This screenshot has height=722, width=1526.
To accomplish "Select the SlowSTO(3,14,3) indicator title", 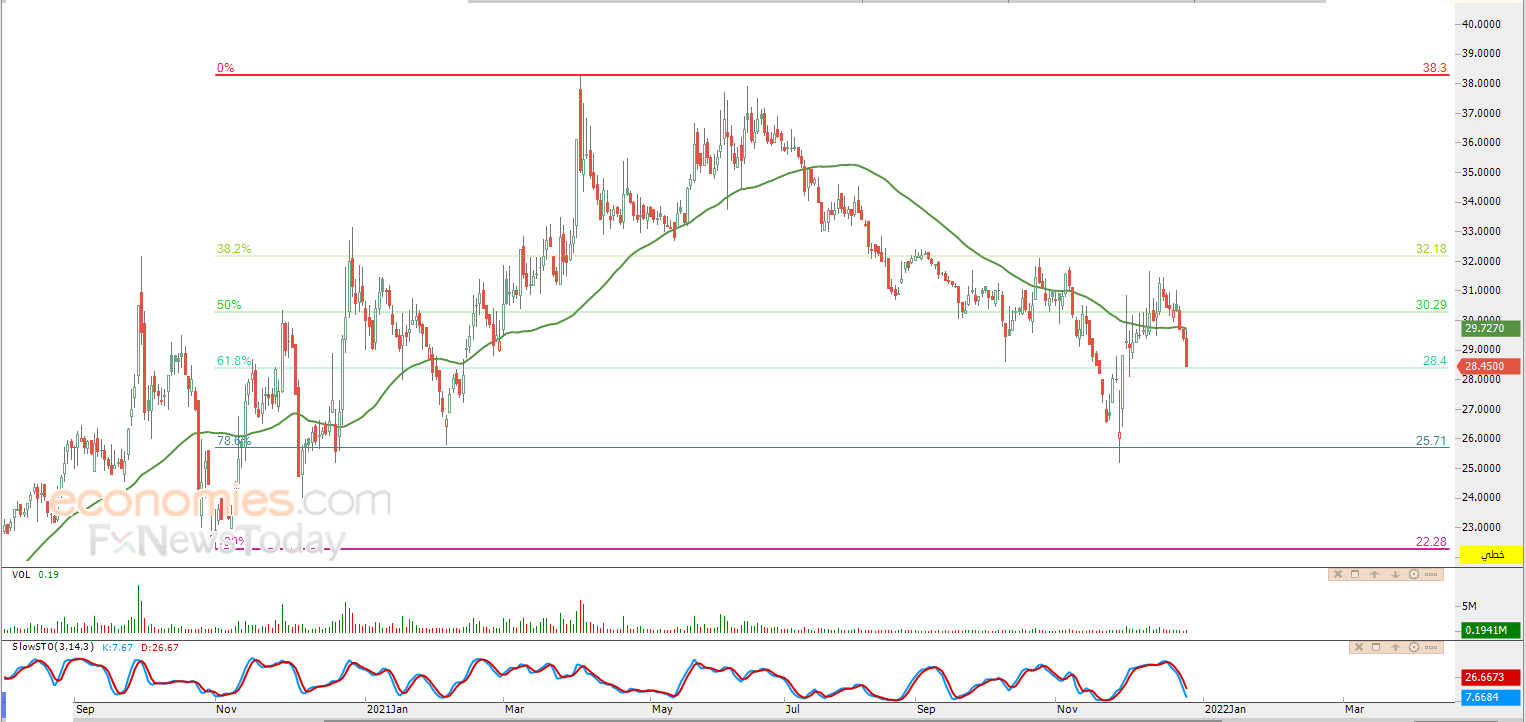I will coord(54,648).
